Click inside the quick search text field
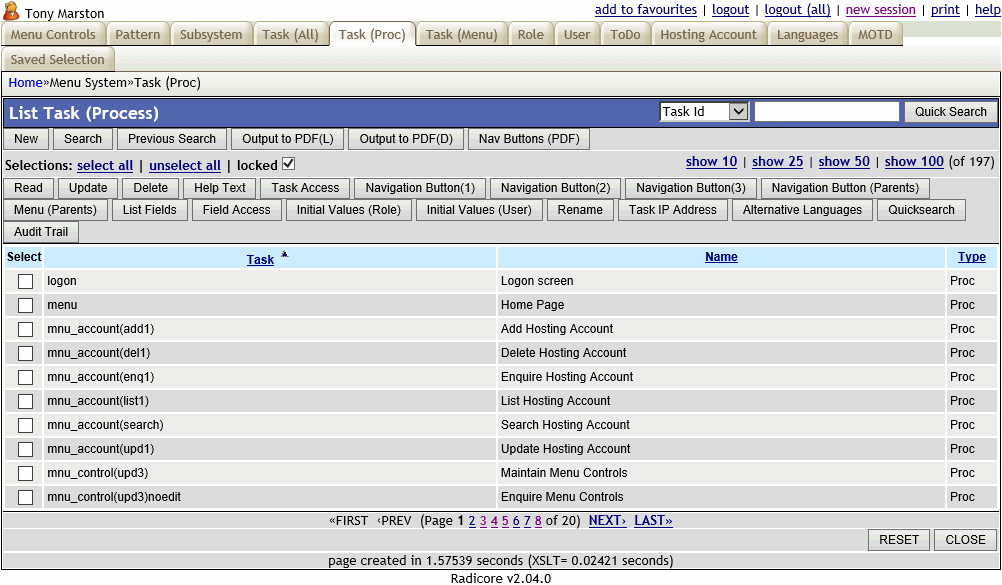 pos(827,111)
